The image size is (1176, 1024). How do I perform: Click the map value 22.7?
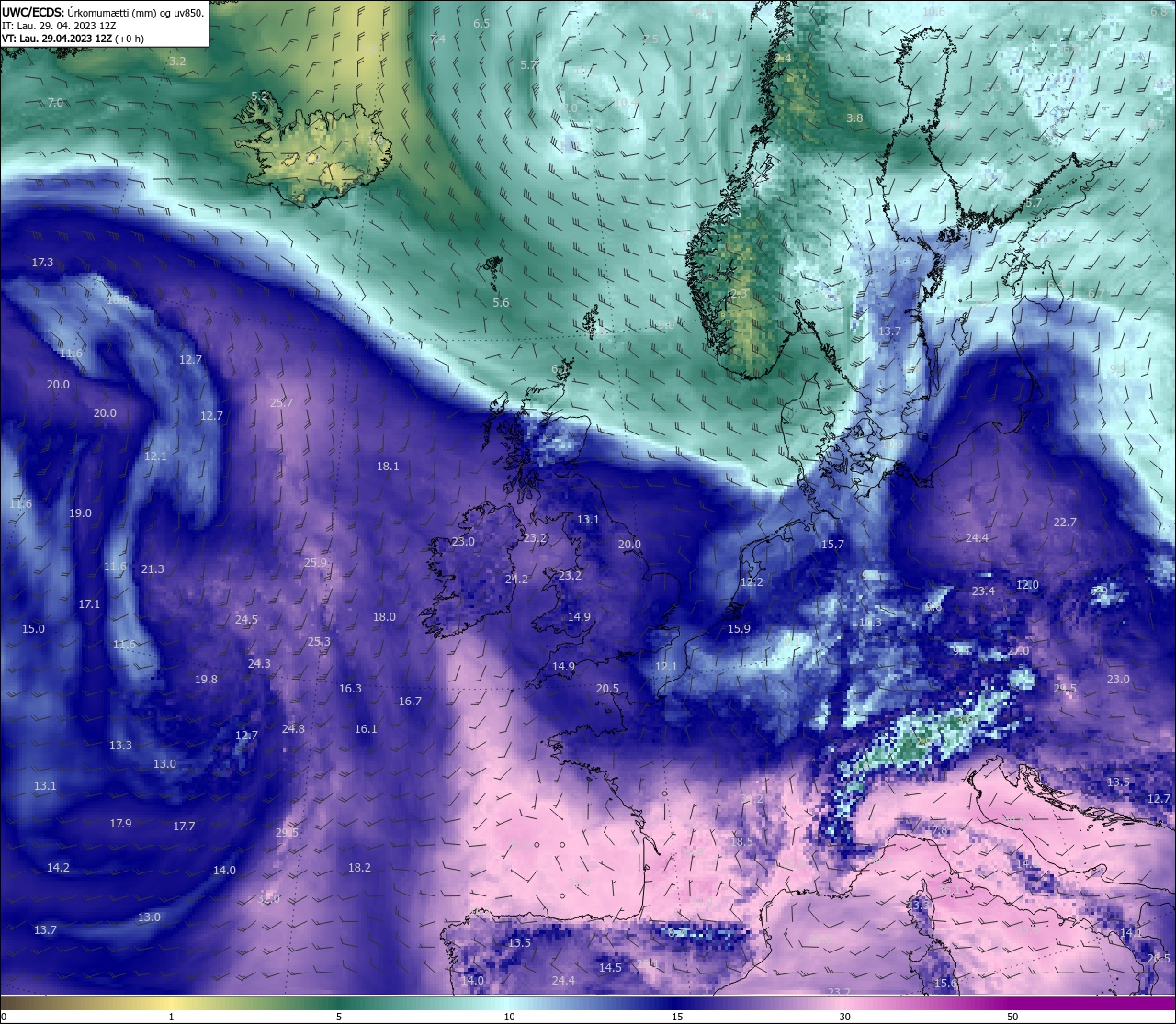1065,523
